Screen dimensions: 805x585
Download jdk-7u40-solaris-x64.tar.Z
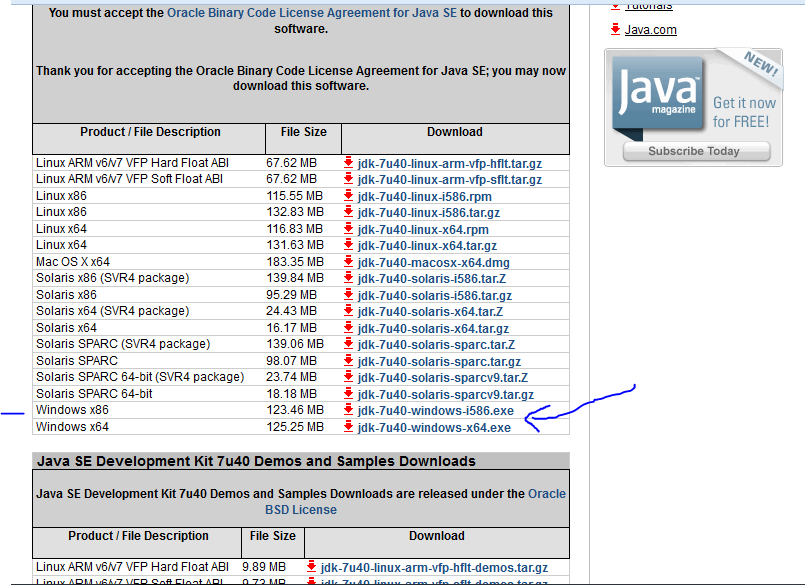click(x=430, y=312)
